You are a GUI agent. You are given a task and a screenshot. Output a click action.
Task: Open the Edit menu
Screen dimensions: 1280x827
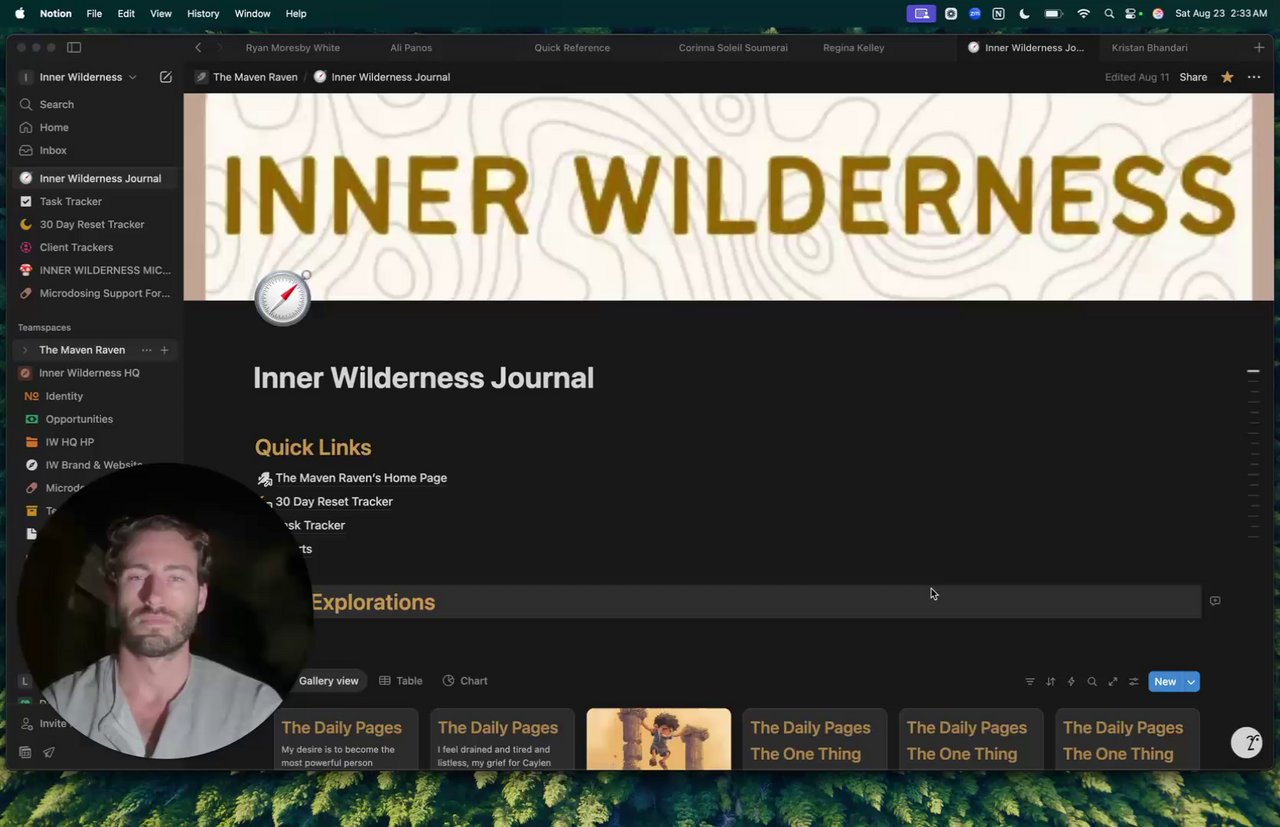[x=126, y=14]
